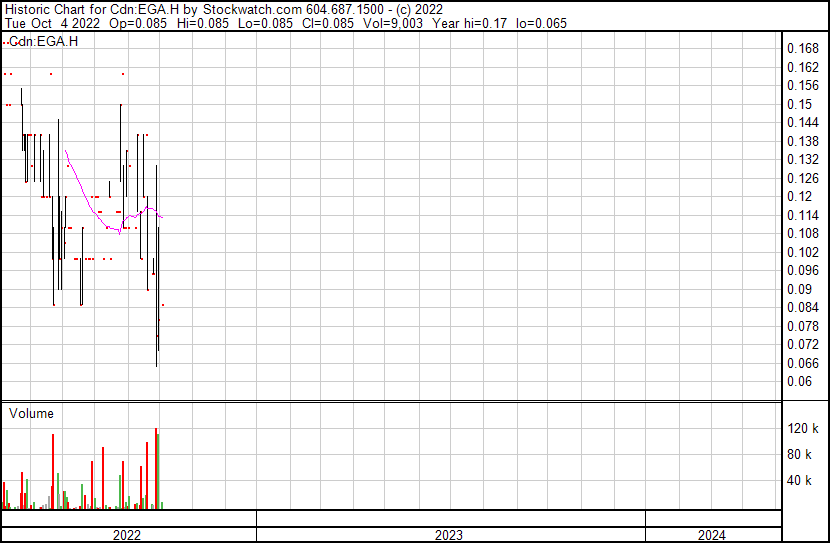Click the 0.168 price axis label
Viewport: 830px width, 543px height.
[803, 49]
